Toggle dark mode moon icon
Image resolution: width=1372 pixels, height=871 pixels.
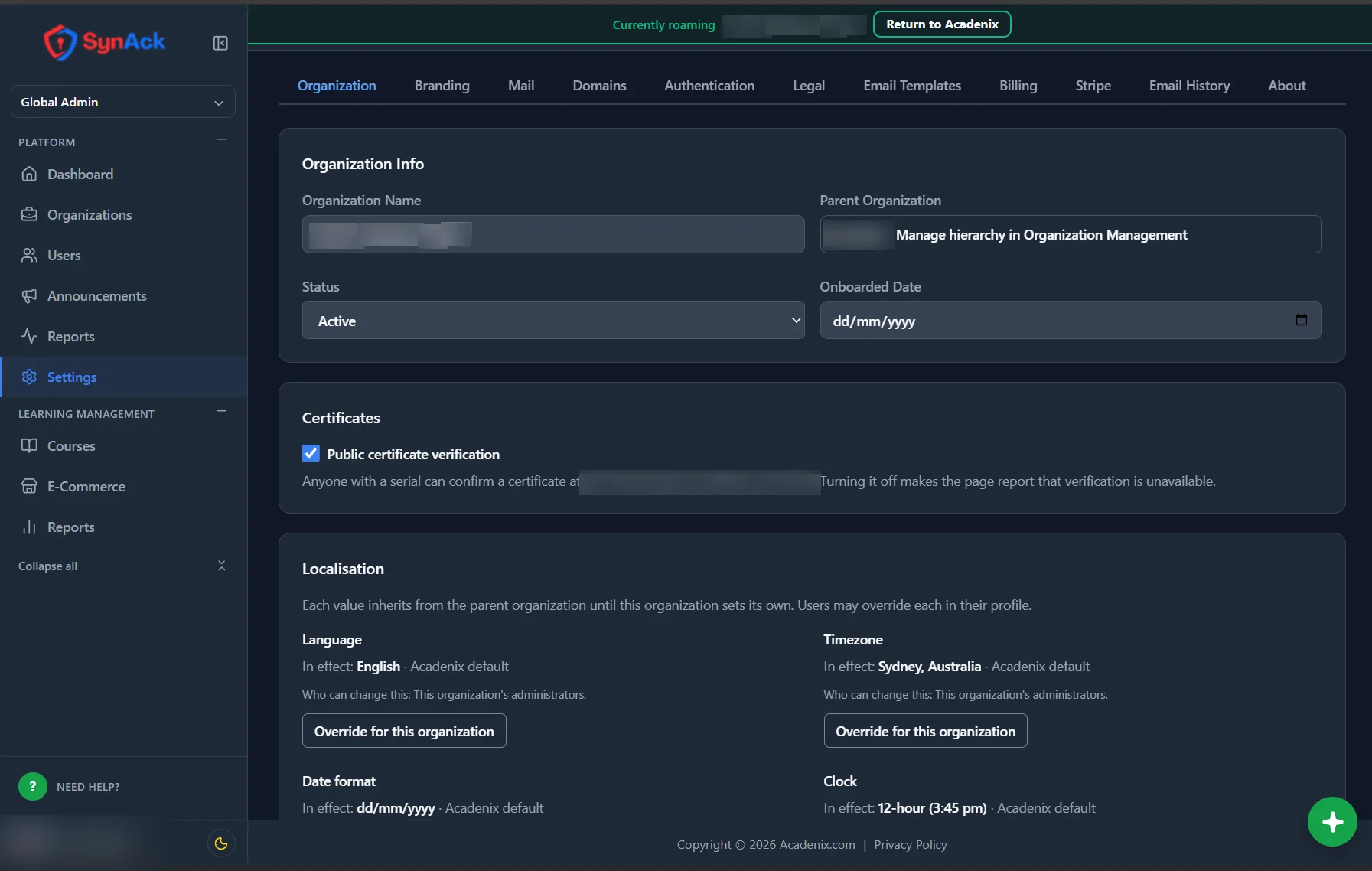click(x=221, y=843)
